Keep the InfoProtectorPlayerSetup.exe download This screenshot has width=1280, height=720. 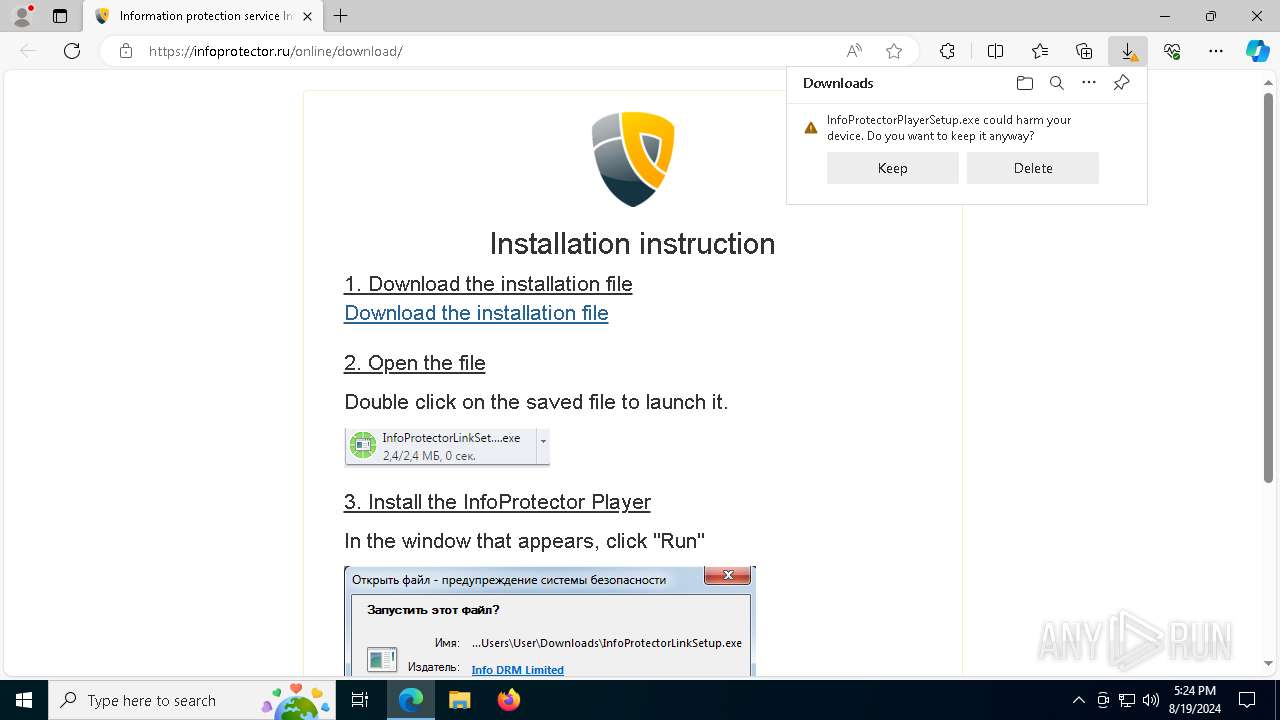pyautogui.click(x=893, y=168)
